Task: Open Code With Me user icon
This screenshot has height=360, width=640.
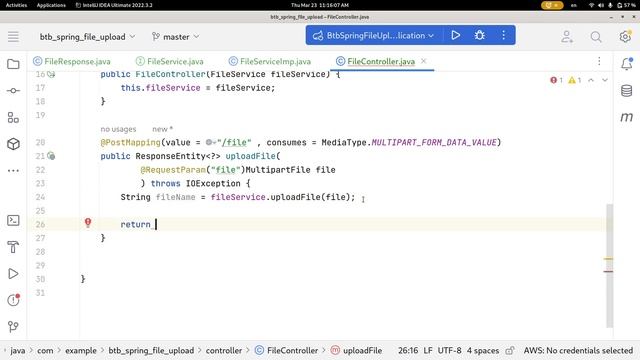Action: coord(567,37)
